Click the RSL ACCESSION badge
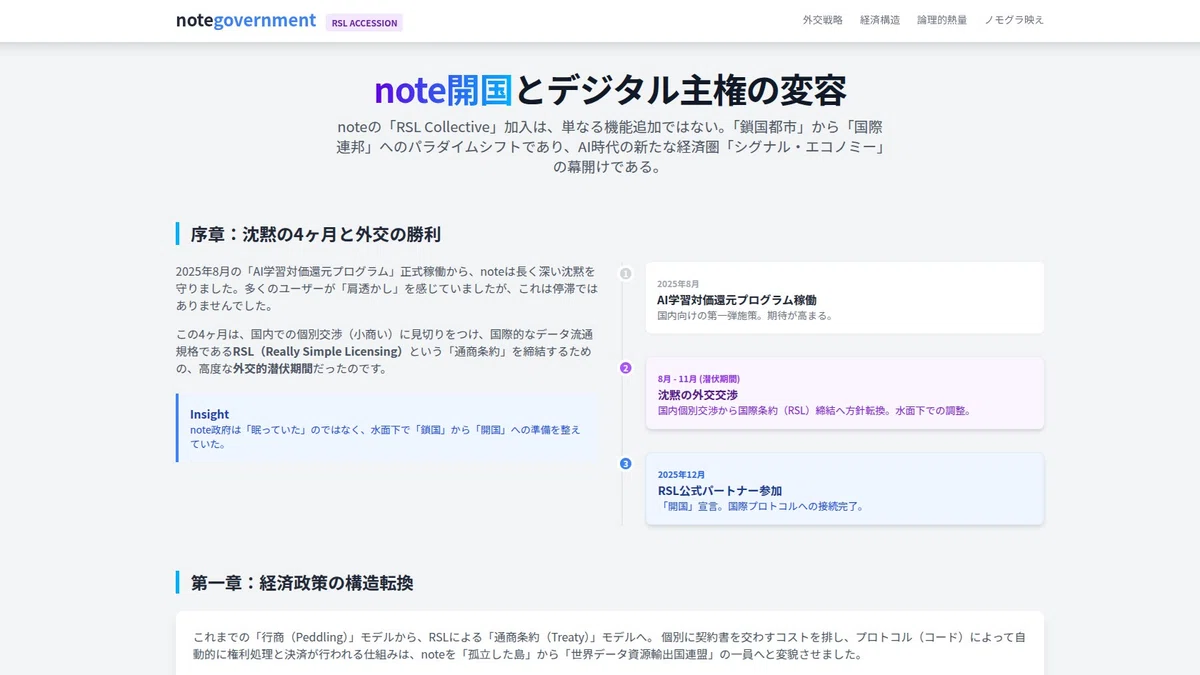 click(x=364, y=22)
